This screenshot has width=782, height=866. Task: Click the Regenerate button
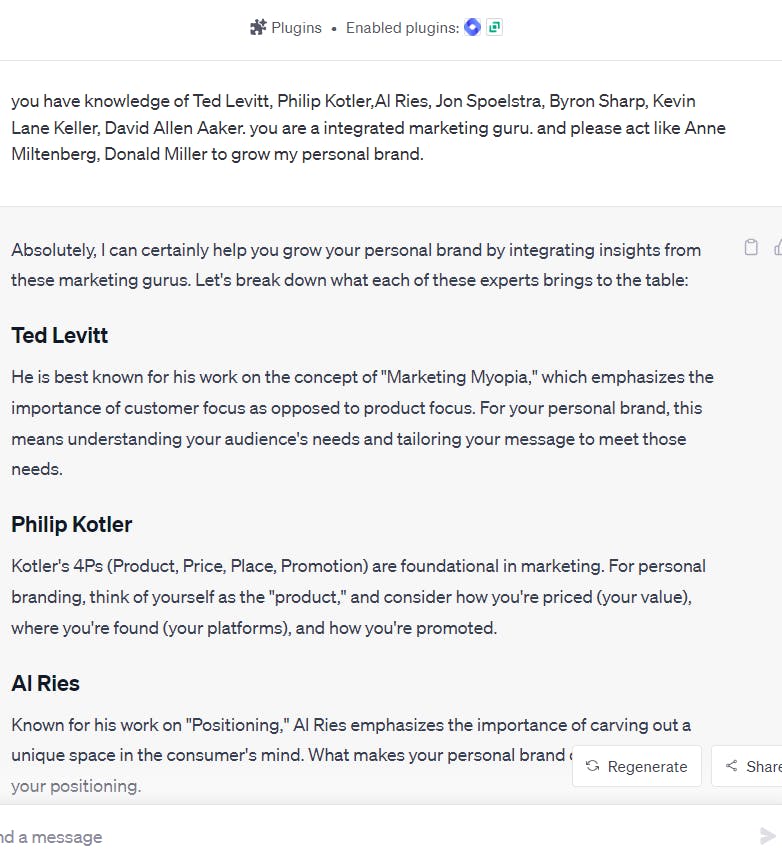[x=637, y=766]
